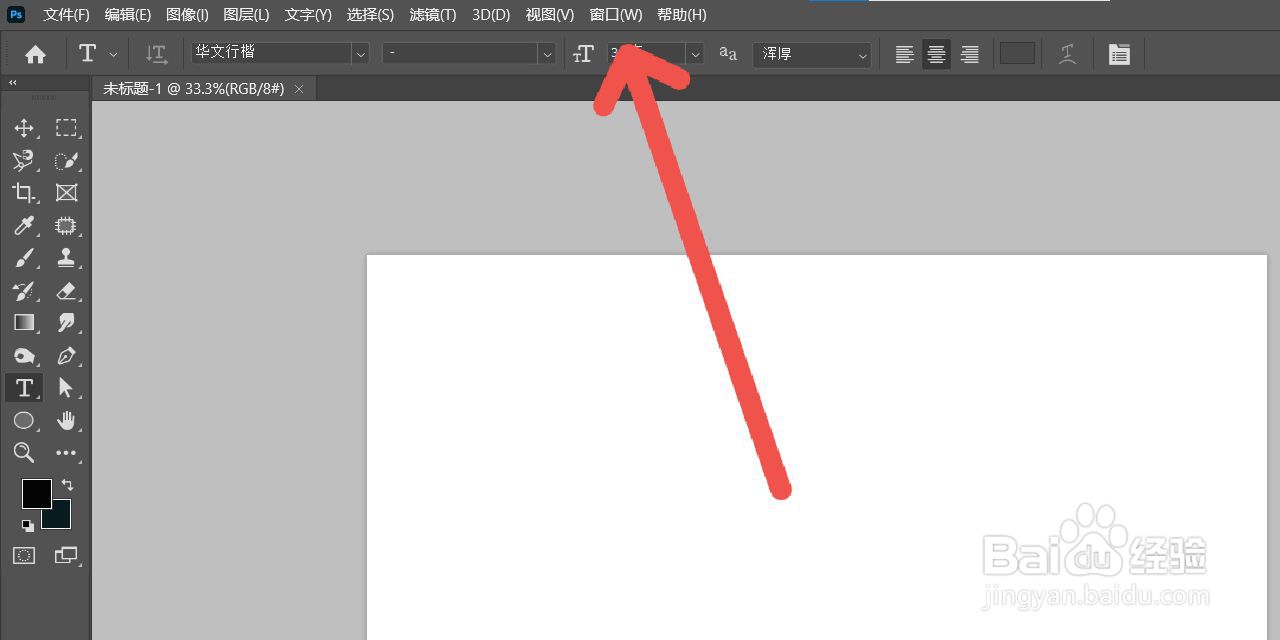
Task: Reset default foreground and background colors
Action: pos(28,525)
